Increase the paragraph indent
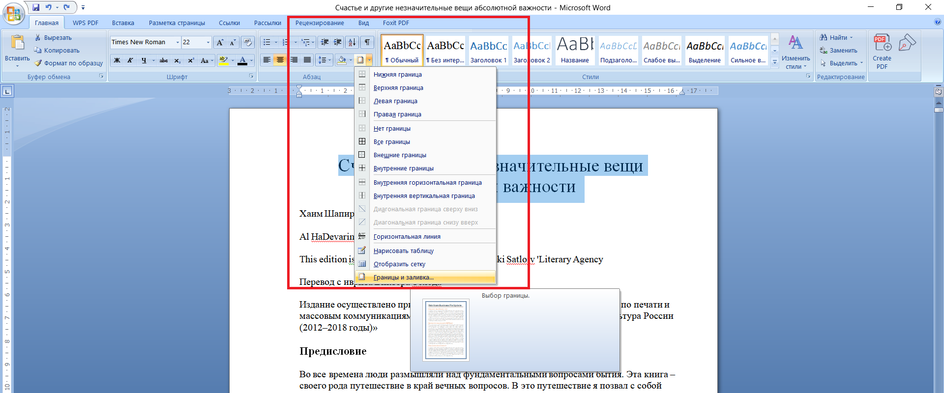 (x=338, y=43)
